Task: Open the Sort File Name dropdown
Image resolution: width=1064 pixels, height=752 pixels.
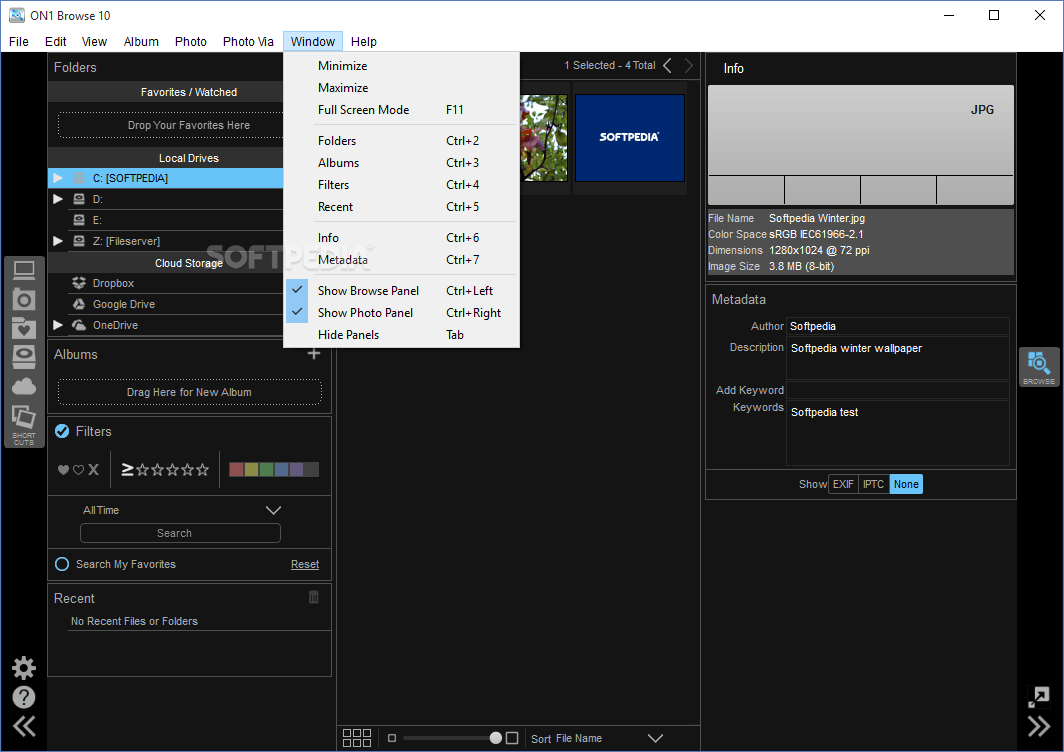Action: click(x=596, y=738)
